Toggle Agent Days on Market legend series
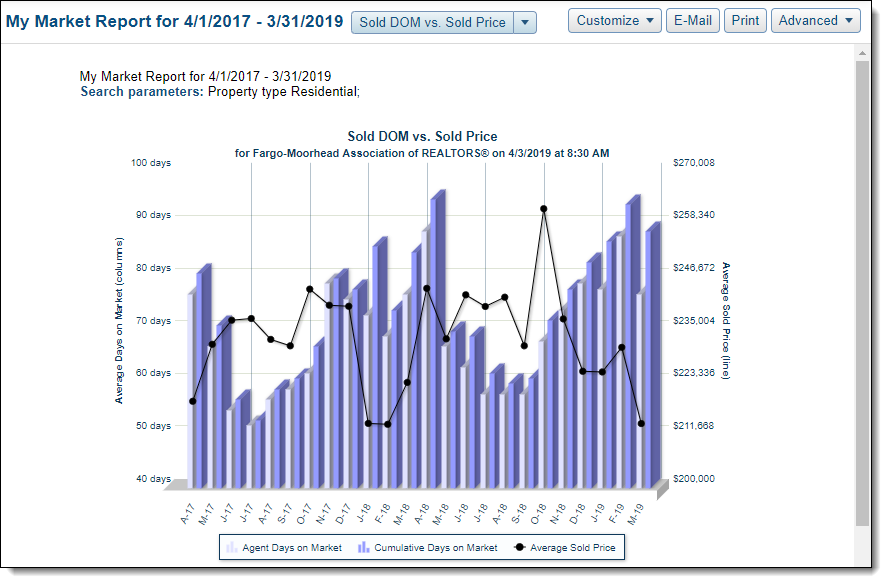The height and width of the screenshot is (583, 887). coord(284,548)
